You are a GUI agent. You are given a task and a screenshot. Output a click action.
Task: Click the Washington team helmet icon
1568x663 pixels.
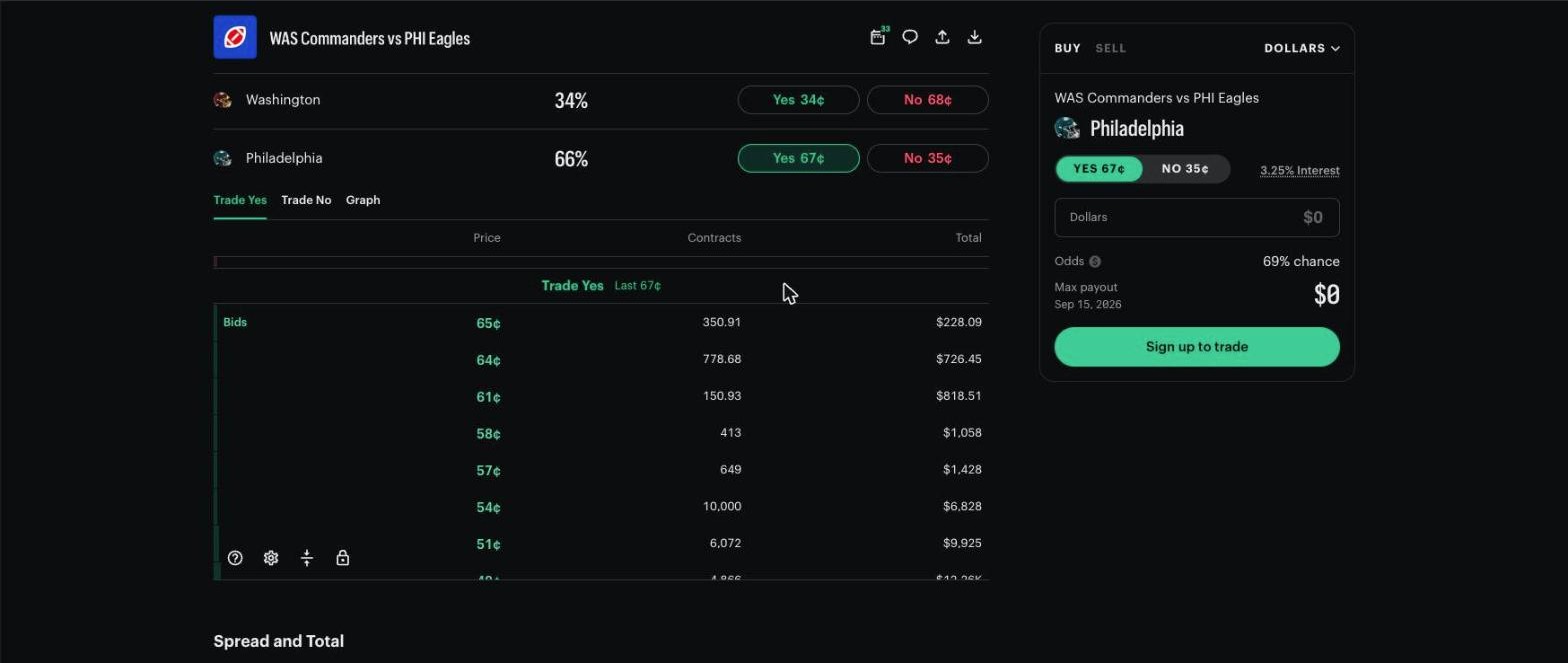click(x=223, y=100)
